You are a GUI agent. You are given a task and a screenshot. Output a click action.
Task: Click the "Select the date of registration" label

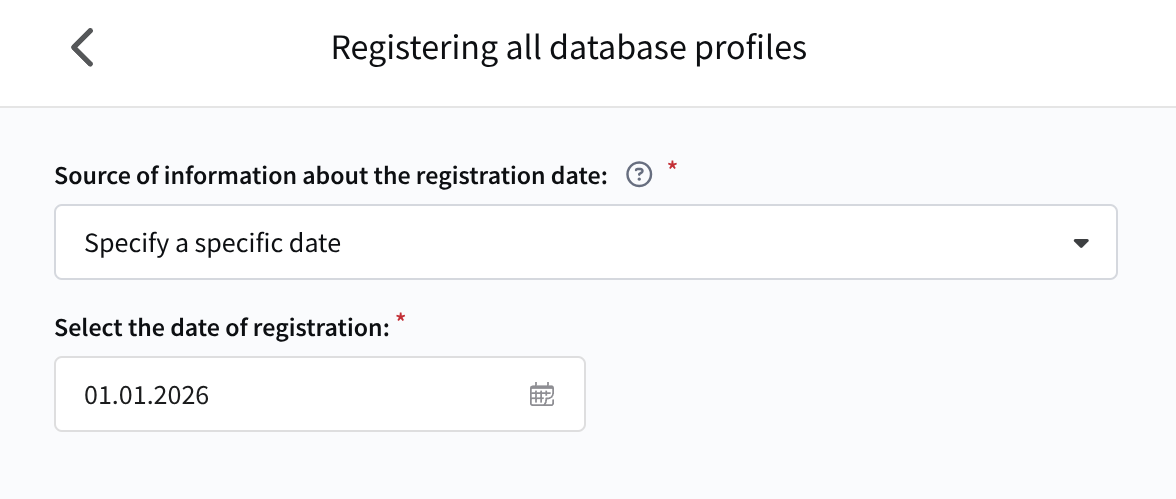[x=221, y=328]
